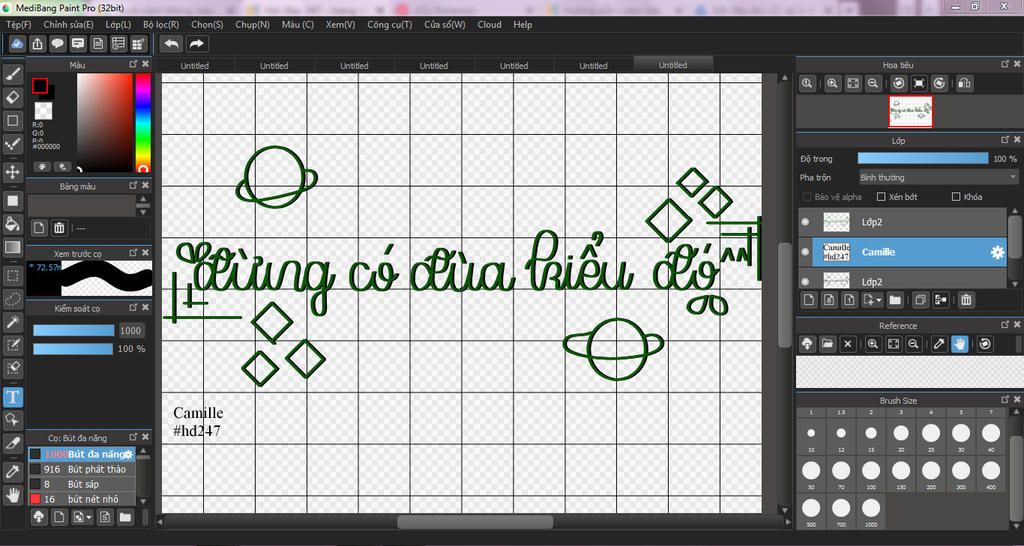
Task: Select the Bucket fill tool
Action: coord(12,224)
